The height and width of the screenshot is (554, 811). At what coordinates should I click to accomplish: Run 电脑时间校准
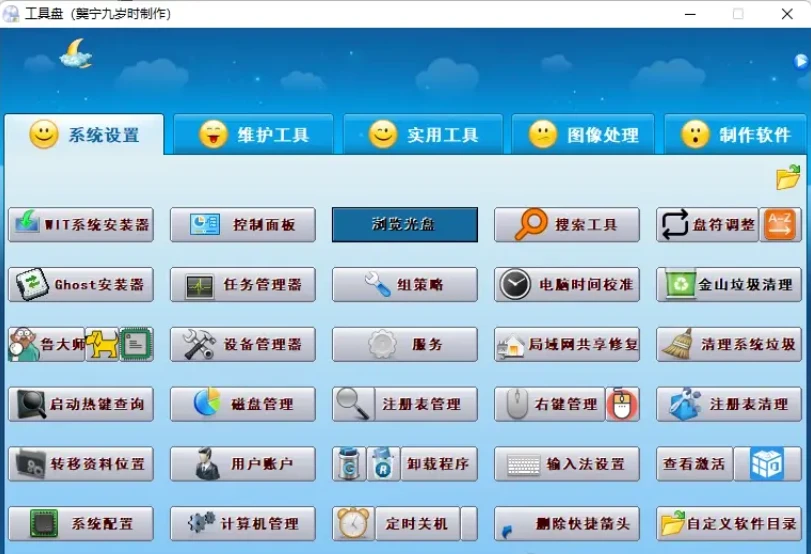click(x=567, y=284)
